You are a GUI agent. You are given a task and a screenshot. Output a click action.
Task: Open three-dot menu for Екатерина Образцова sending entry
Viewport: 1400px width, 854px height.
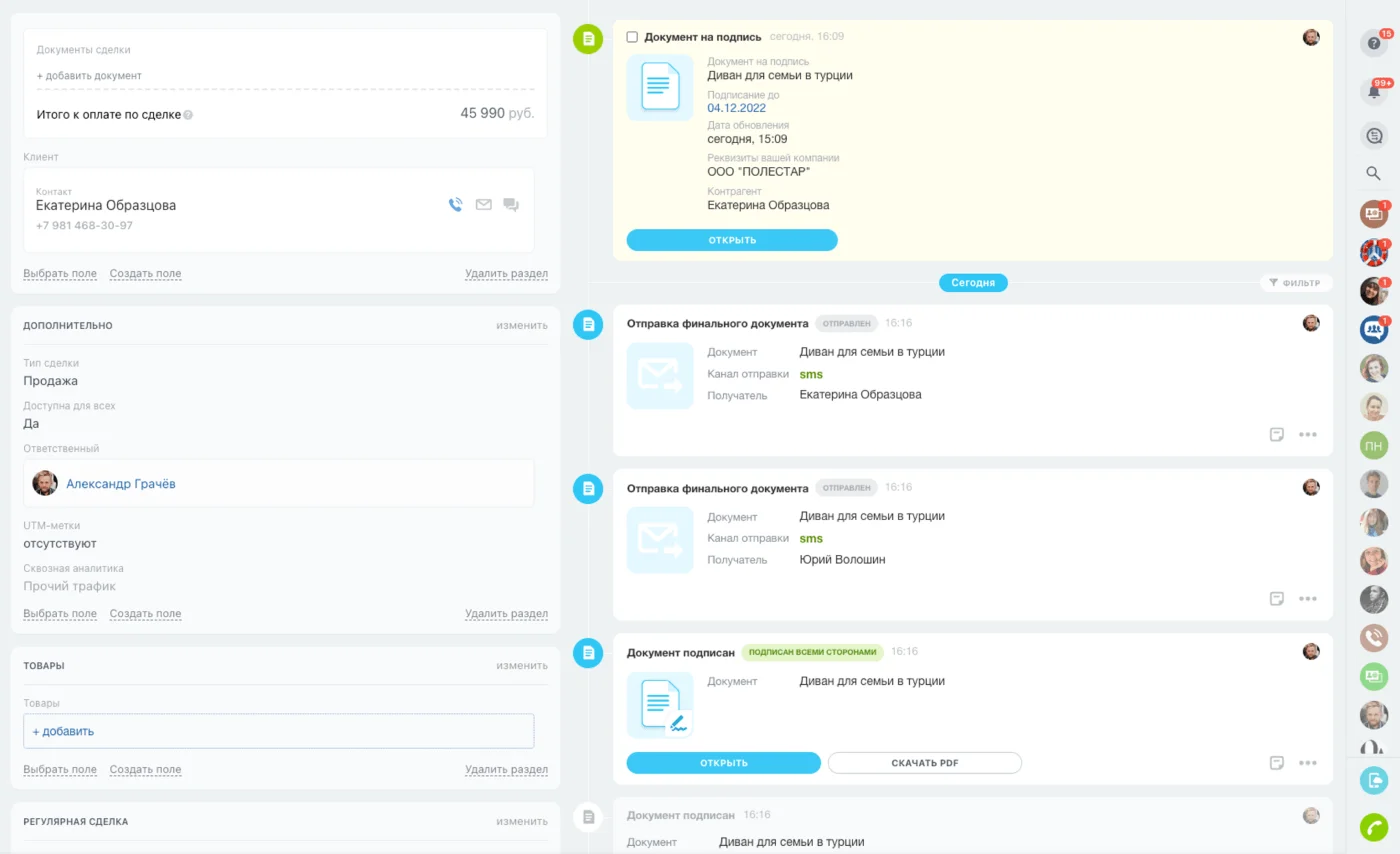point(1307,434)
